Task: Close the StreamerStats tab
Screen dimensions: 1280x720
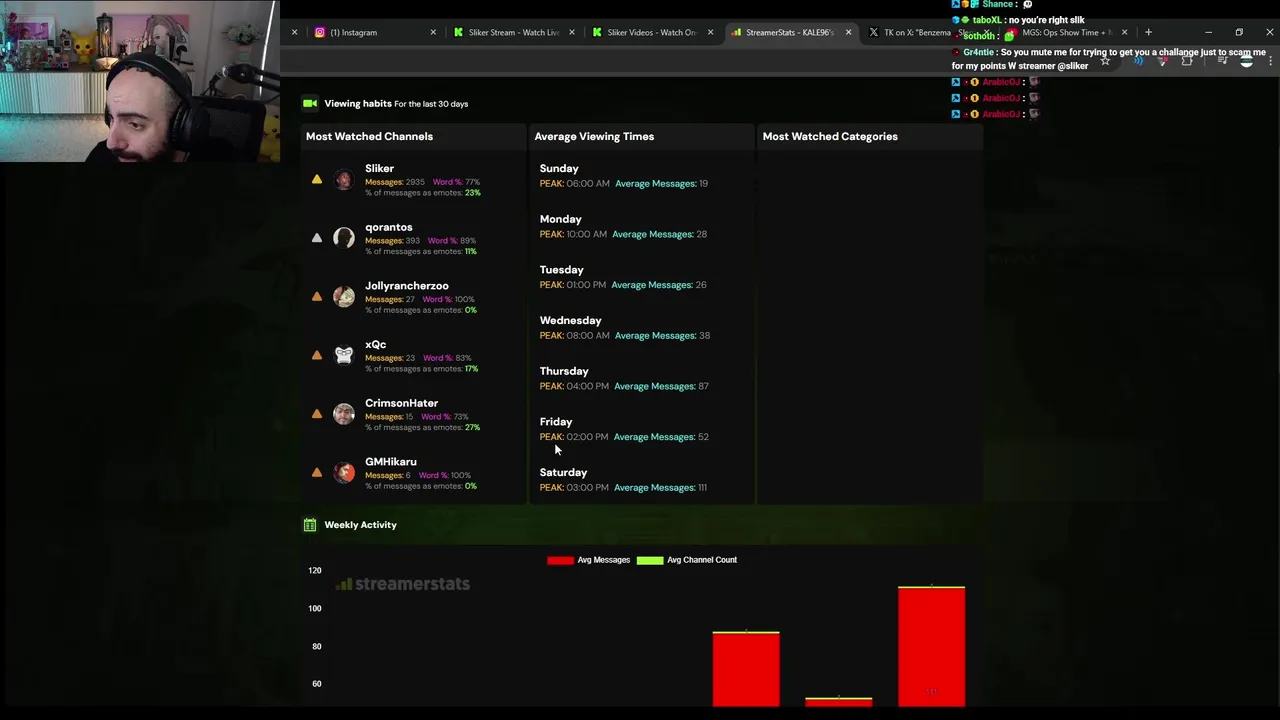Action: click(x=848, y=32)
